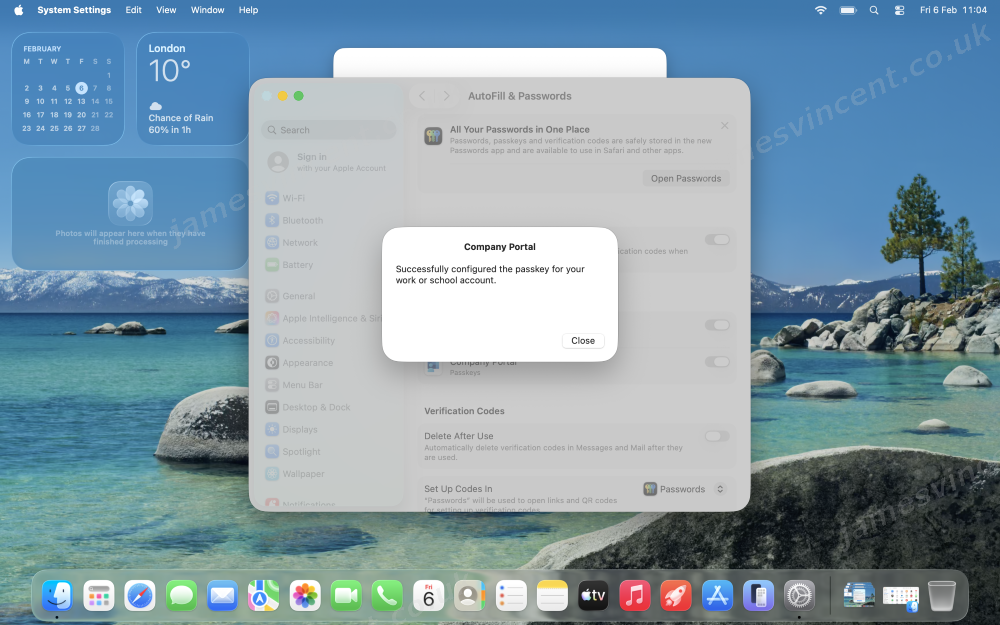This screenshot has width=1000, height=625.
Task: Toggle the Company Portal passkeys switch
Action: coord(717,362)
